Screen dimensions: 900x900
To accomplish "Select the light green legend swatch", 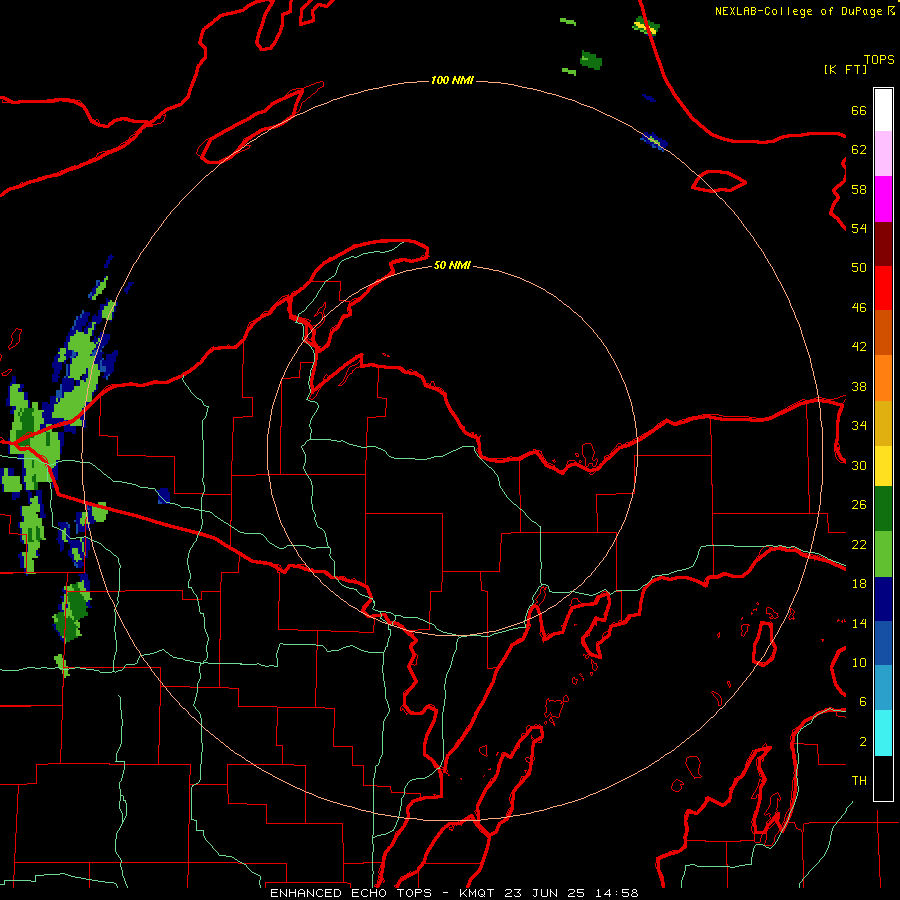I will (883, 554).
